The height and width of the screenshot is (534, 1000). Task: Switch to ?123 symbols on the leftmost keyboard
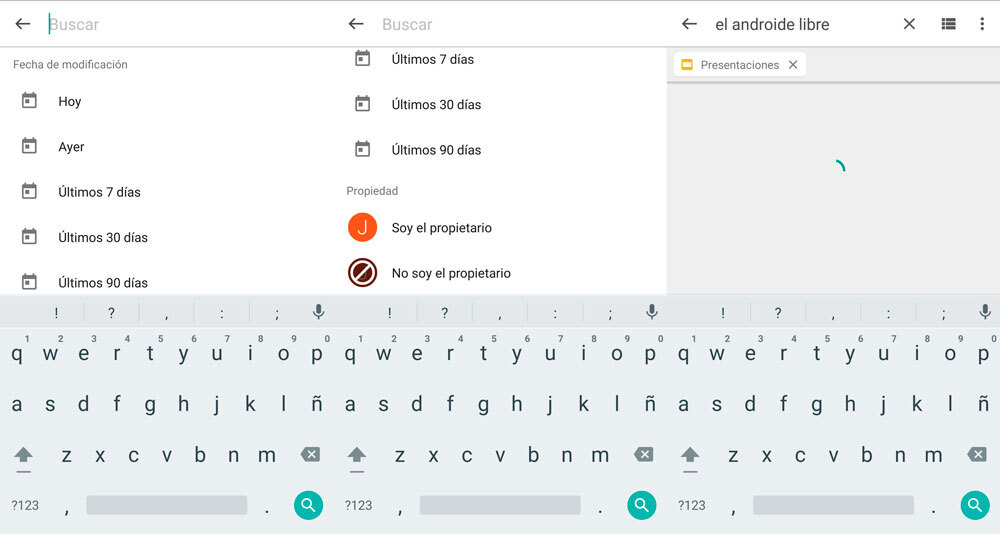[25, 505]
